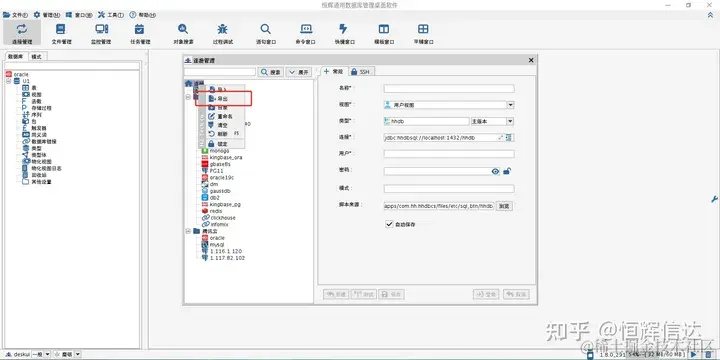
Task: Choose 刷新 F5 from the context menu
Action: [225, 134]
